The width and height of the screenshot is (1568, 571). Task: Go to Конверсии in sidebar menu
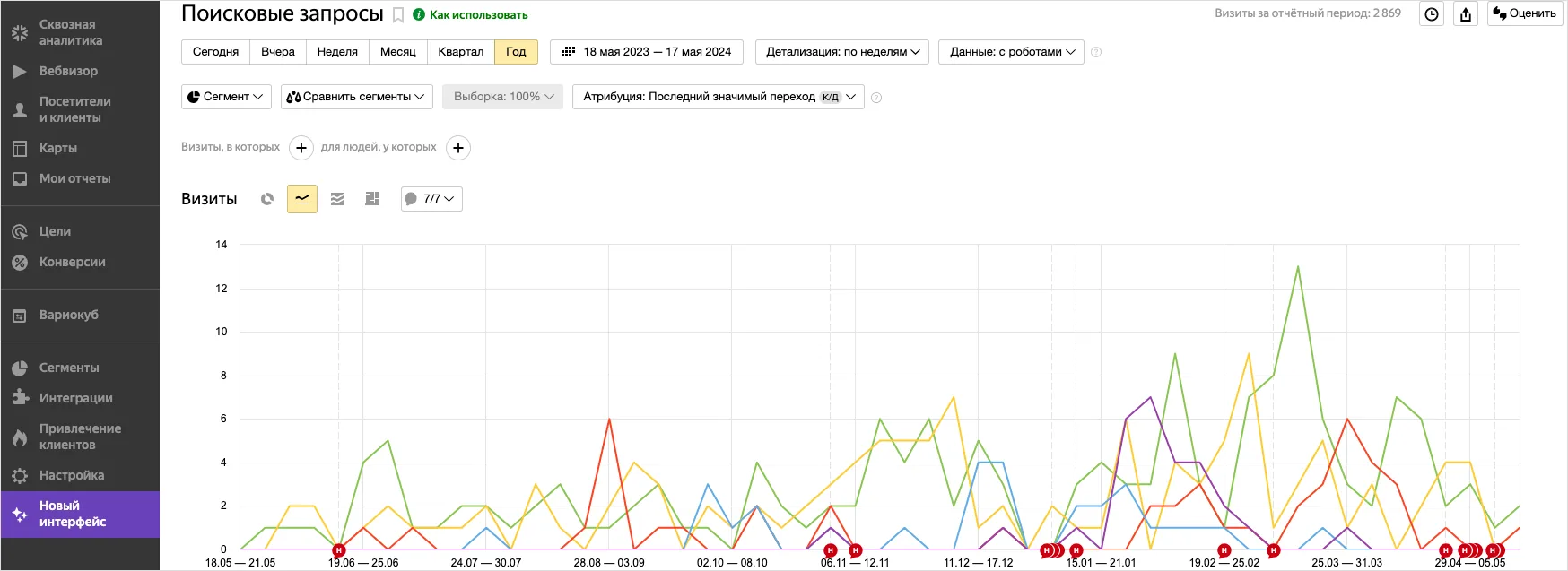72,262
